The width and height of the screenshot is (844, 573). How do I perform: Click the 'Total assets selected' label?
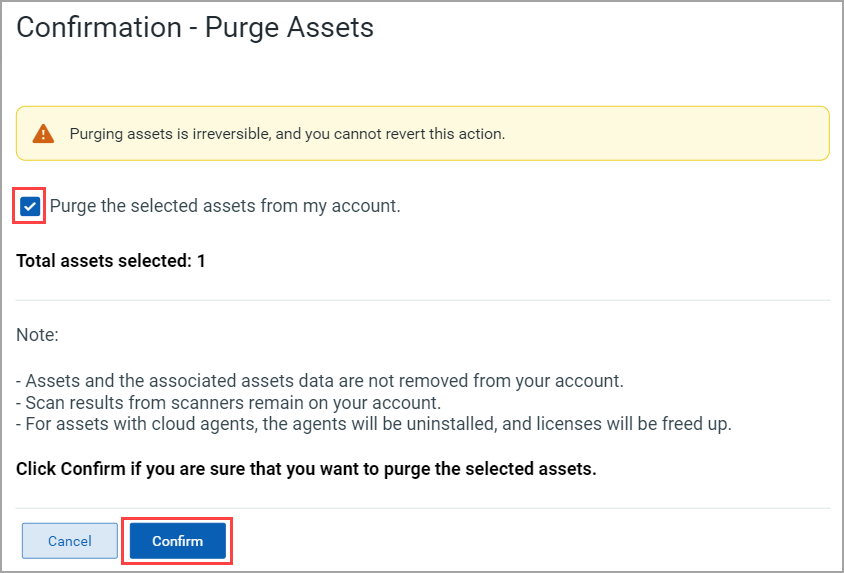click(104, 261)
